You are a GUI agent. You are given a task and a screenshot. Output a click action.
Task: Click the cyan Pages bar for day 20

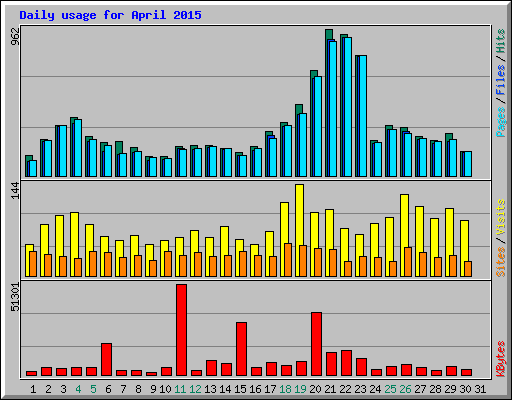point(318,126)
